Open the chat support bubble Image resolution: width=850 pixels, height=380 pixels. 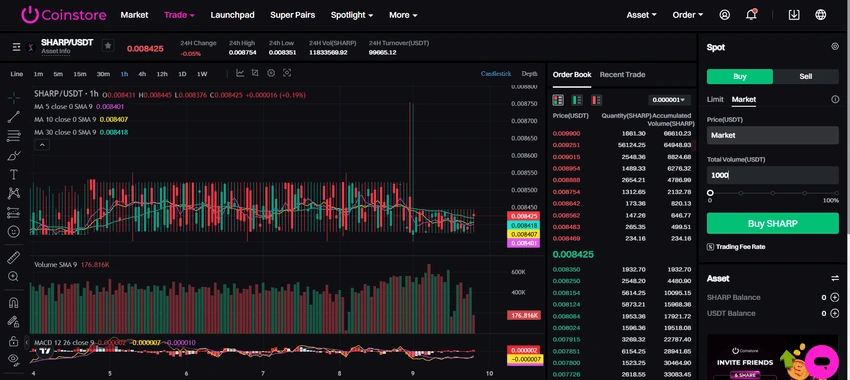point(822,362)
